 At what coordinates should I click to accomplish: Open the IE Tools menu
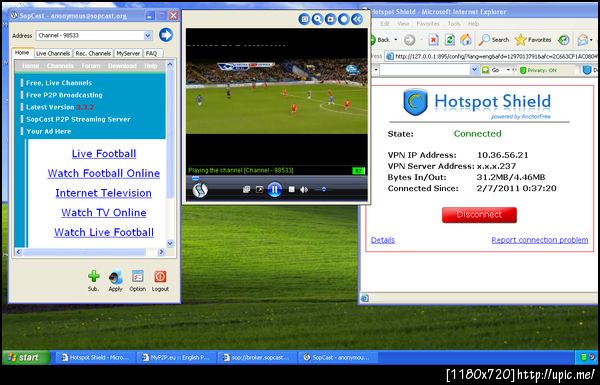[x=454, y=24]
